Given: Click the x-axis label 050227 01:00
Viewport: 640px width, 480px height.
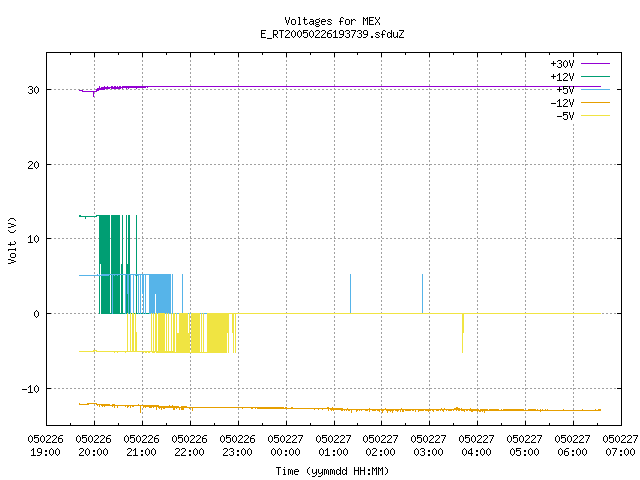Looking at the screenshot, I should (333, 446).
